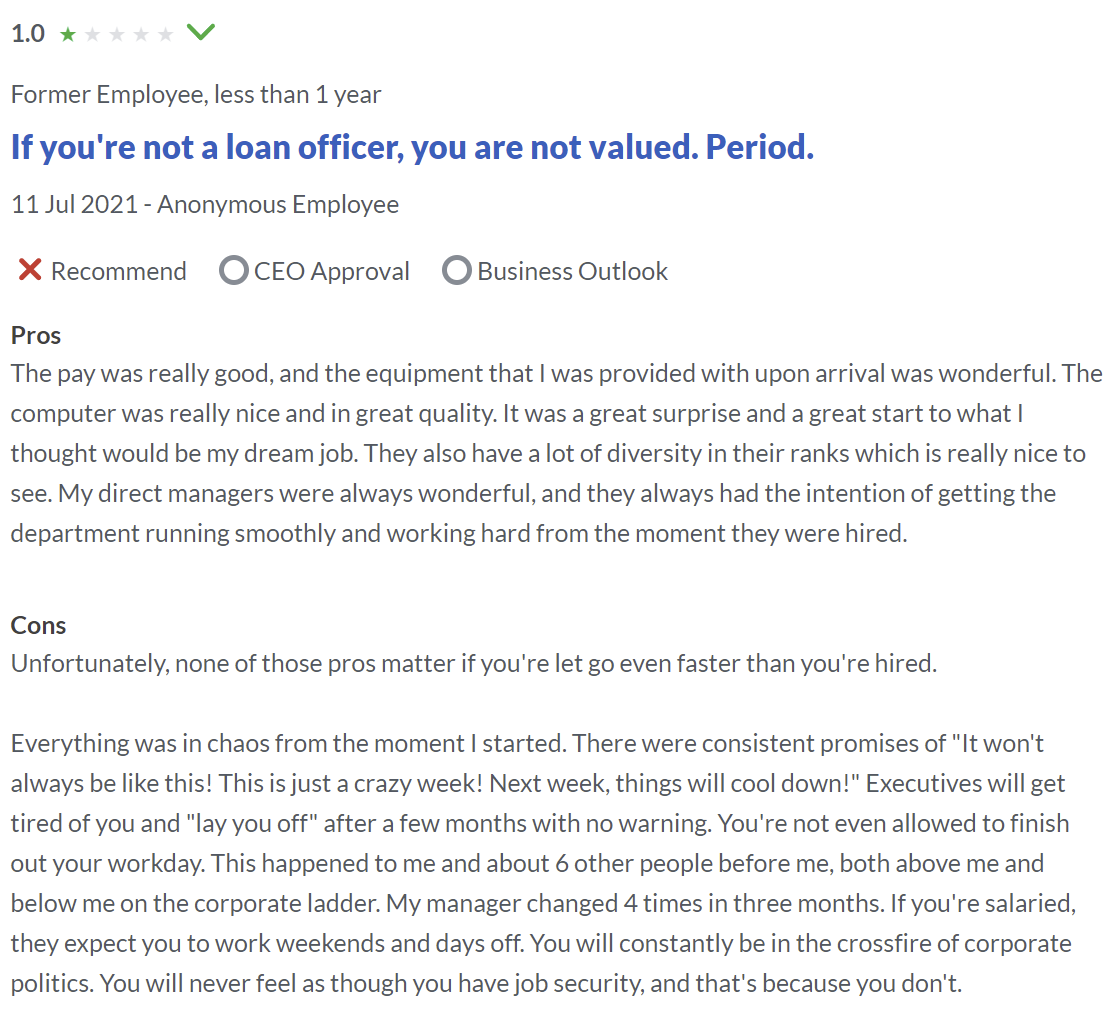Click the Pros heading
Screen dimensions: 1114x1026
coord(36,335)
